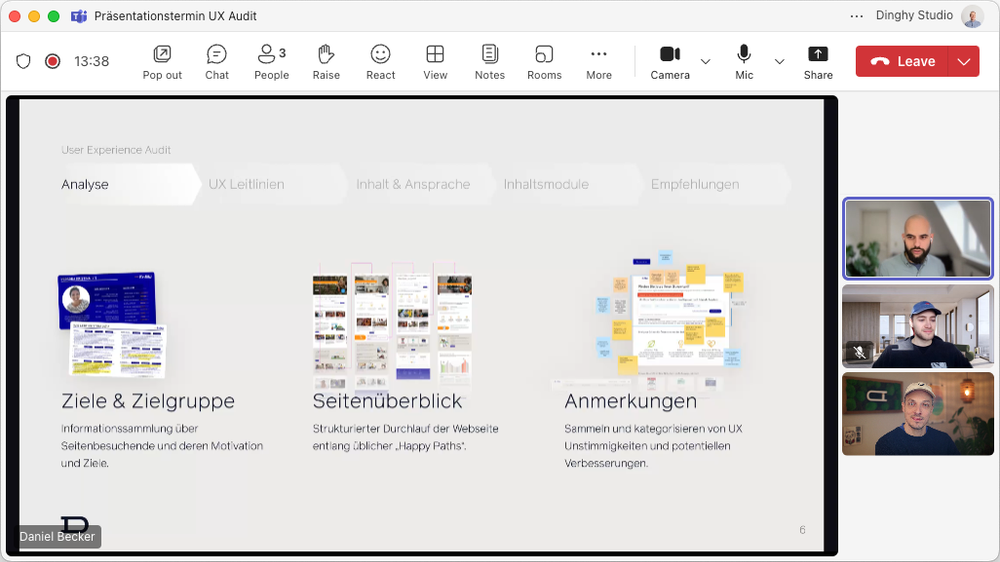Show the People participants list
1000x562 pixels.
[272, 62]
